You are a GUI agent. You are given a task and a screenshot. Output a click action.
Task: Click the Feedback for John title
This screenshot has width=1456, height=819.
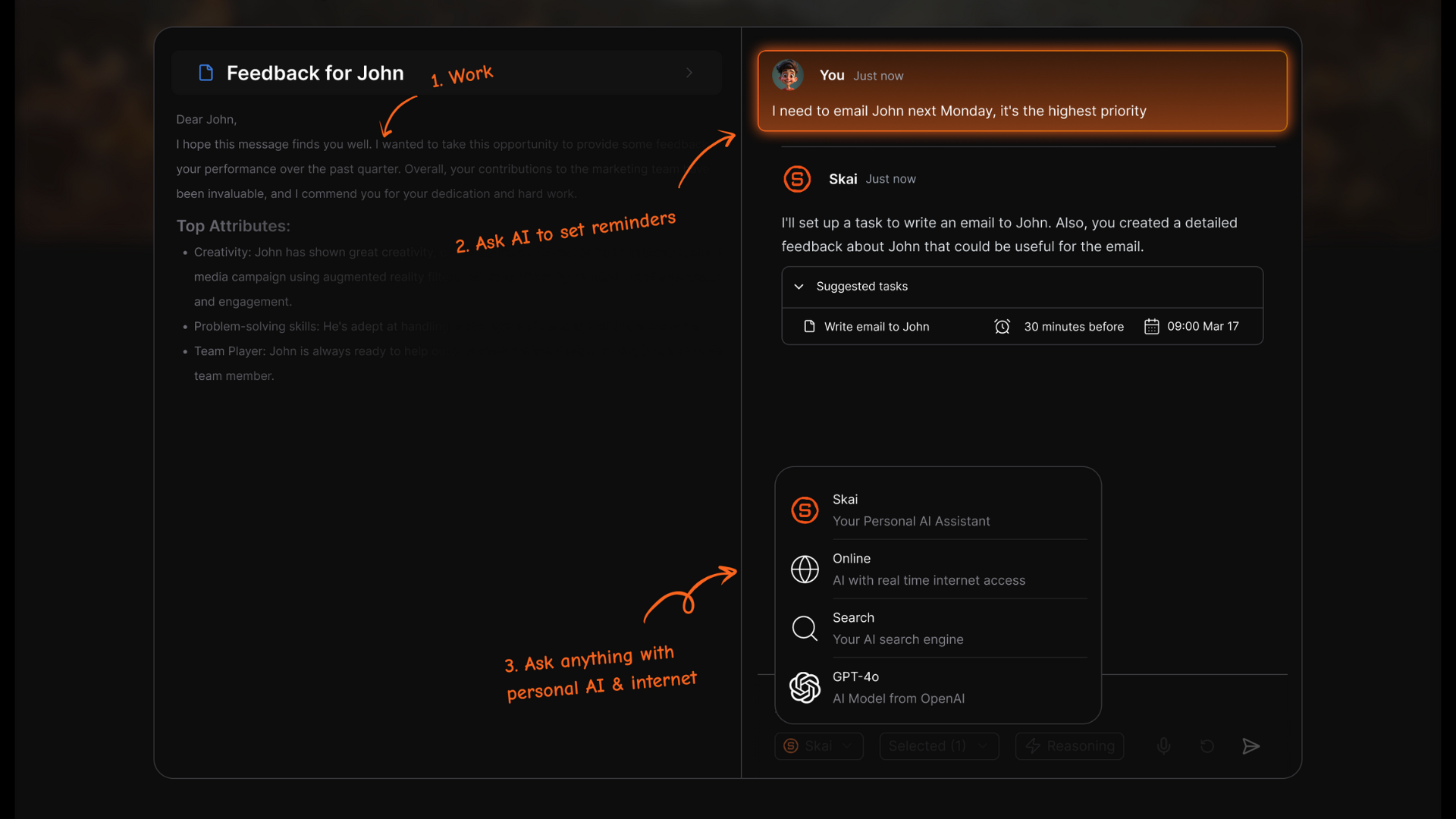tap(315, 73)
